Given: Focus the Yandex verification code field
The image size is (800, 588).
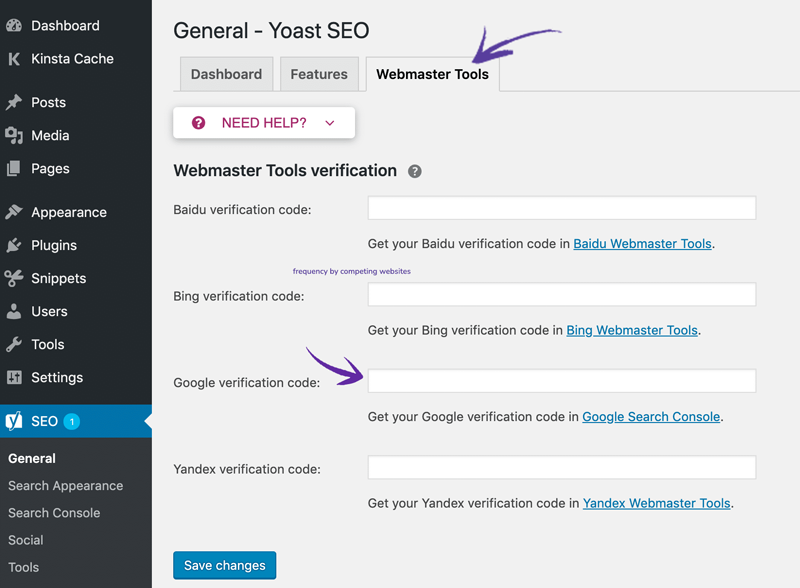Looking at the screenshot, I should tap(562, 468).
